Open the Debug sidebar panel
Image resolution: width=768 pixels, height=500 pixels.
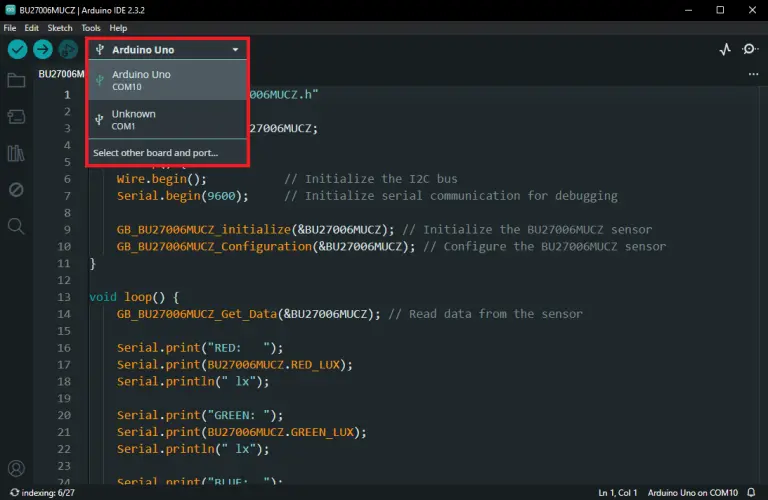coord(16,190)
